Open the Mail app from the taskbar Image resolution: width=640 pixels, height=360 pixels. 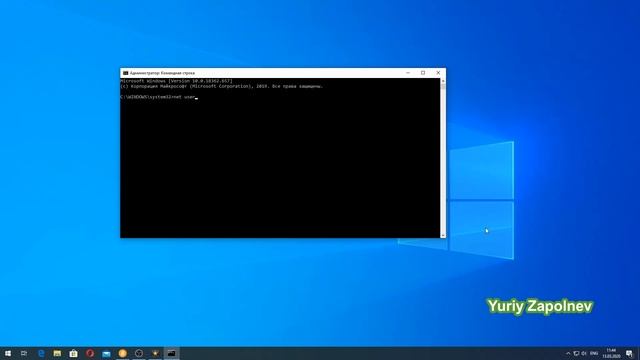106,353
